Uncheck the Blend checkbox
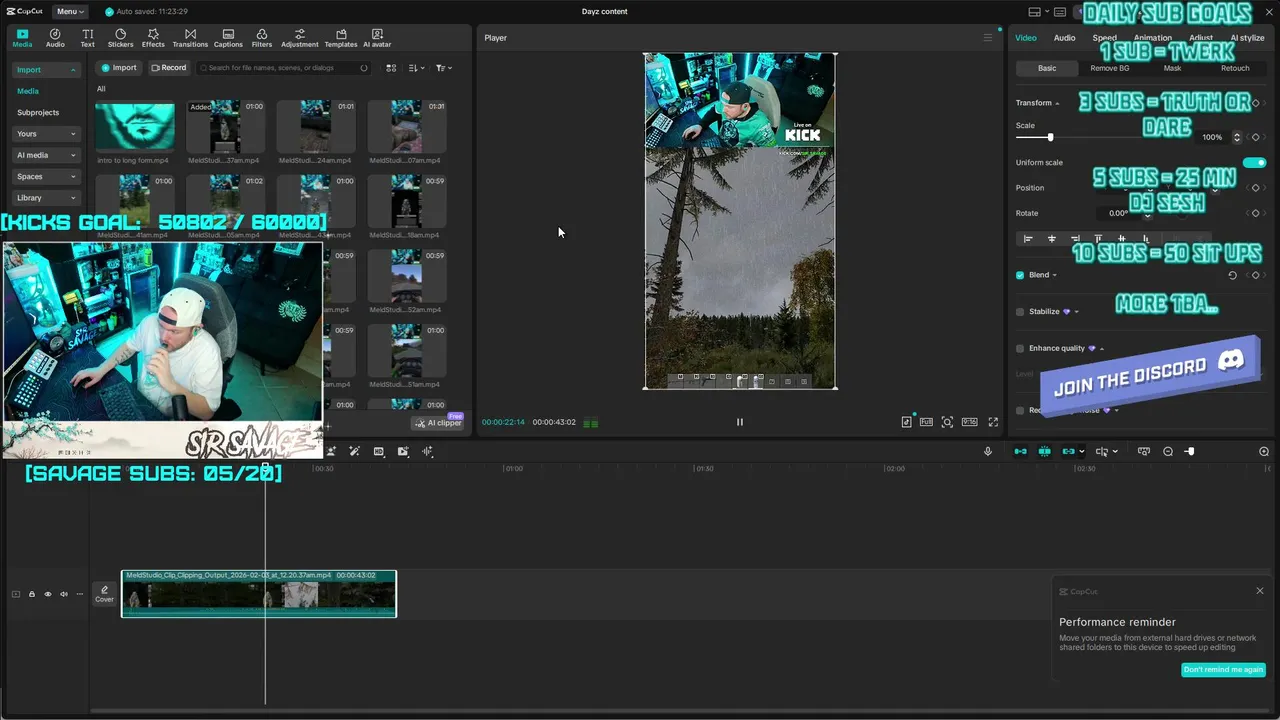The height and width of the screenshot is (720, 1280). pos(1020,275)
